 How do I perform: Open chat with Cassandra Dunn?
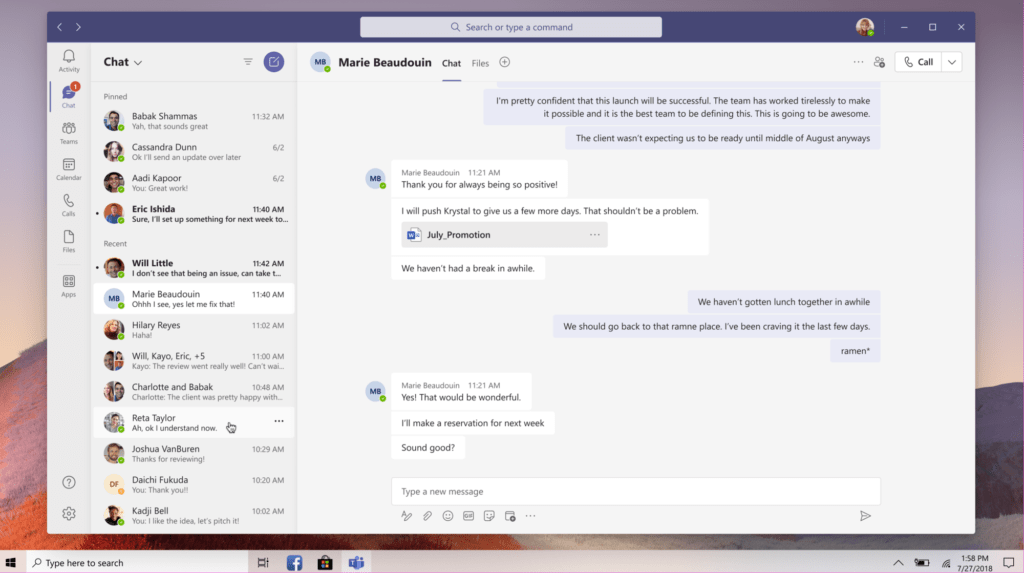[x=194, y=152]
